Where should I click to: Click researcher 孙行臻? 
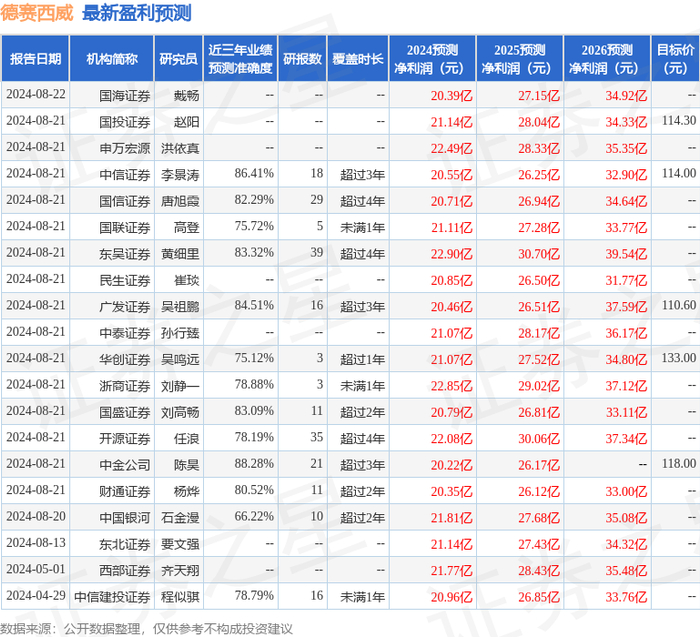click(180, 333)
